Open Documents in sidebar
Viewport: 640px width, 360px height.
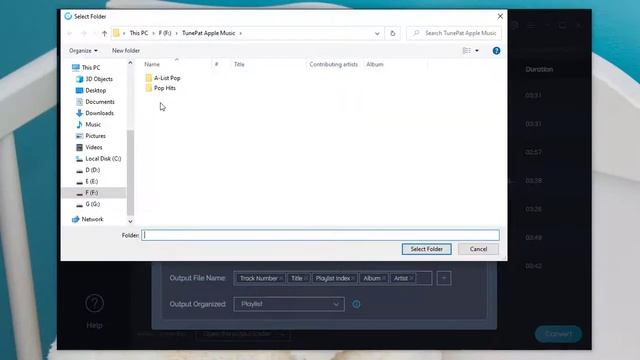95,102
